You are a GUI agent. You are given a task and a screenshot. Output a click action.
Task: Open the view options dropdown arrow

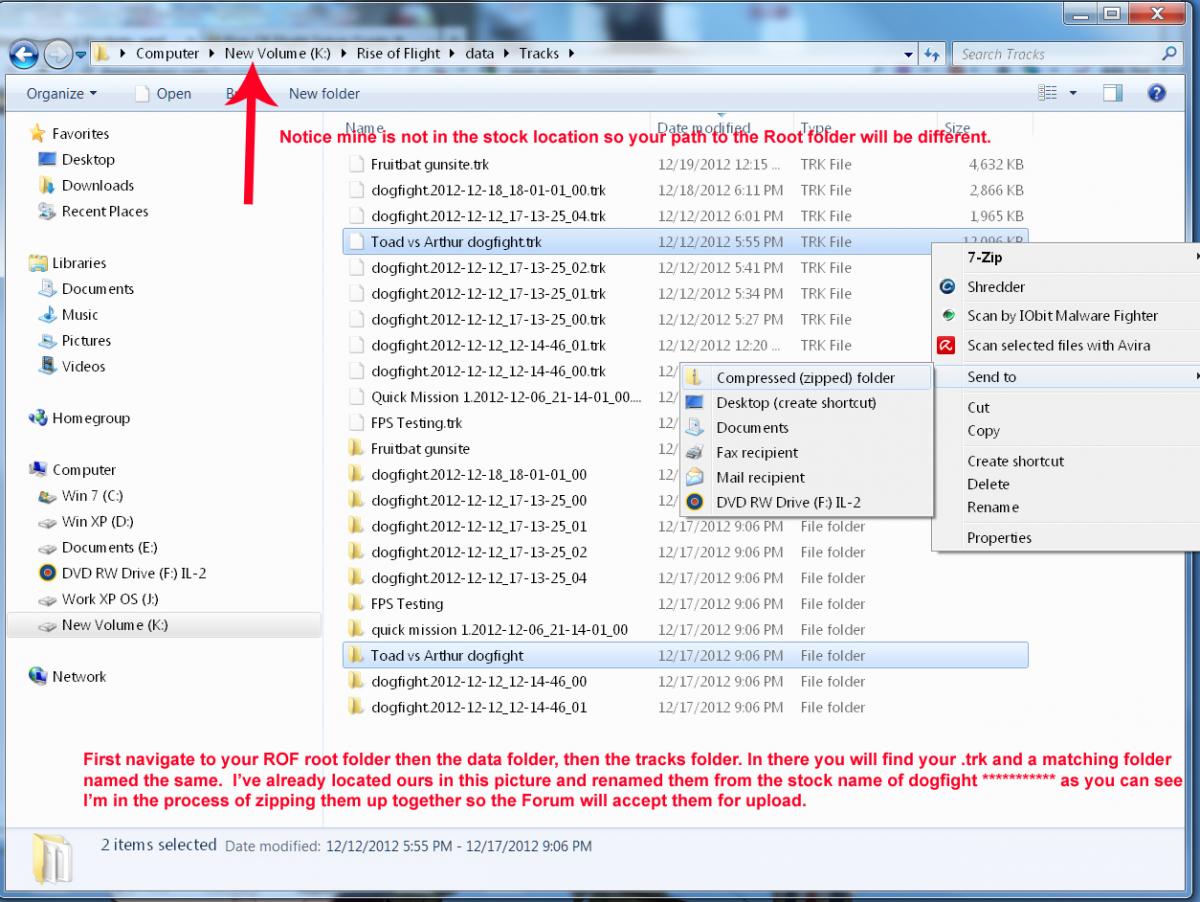point(1073,93)
